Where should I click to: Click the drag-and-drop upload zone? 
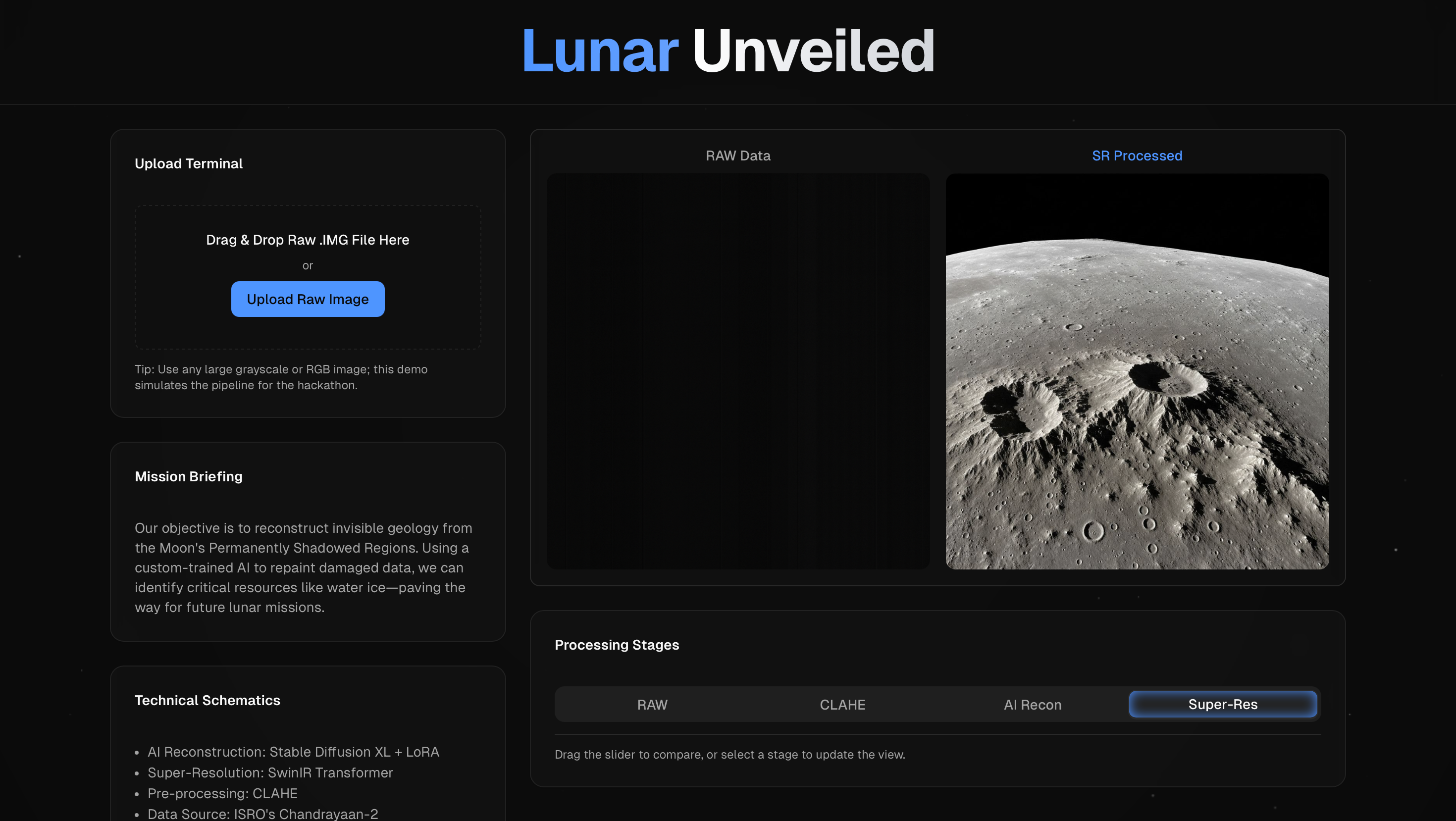coord(308,277)
